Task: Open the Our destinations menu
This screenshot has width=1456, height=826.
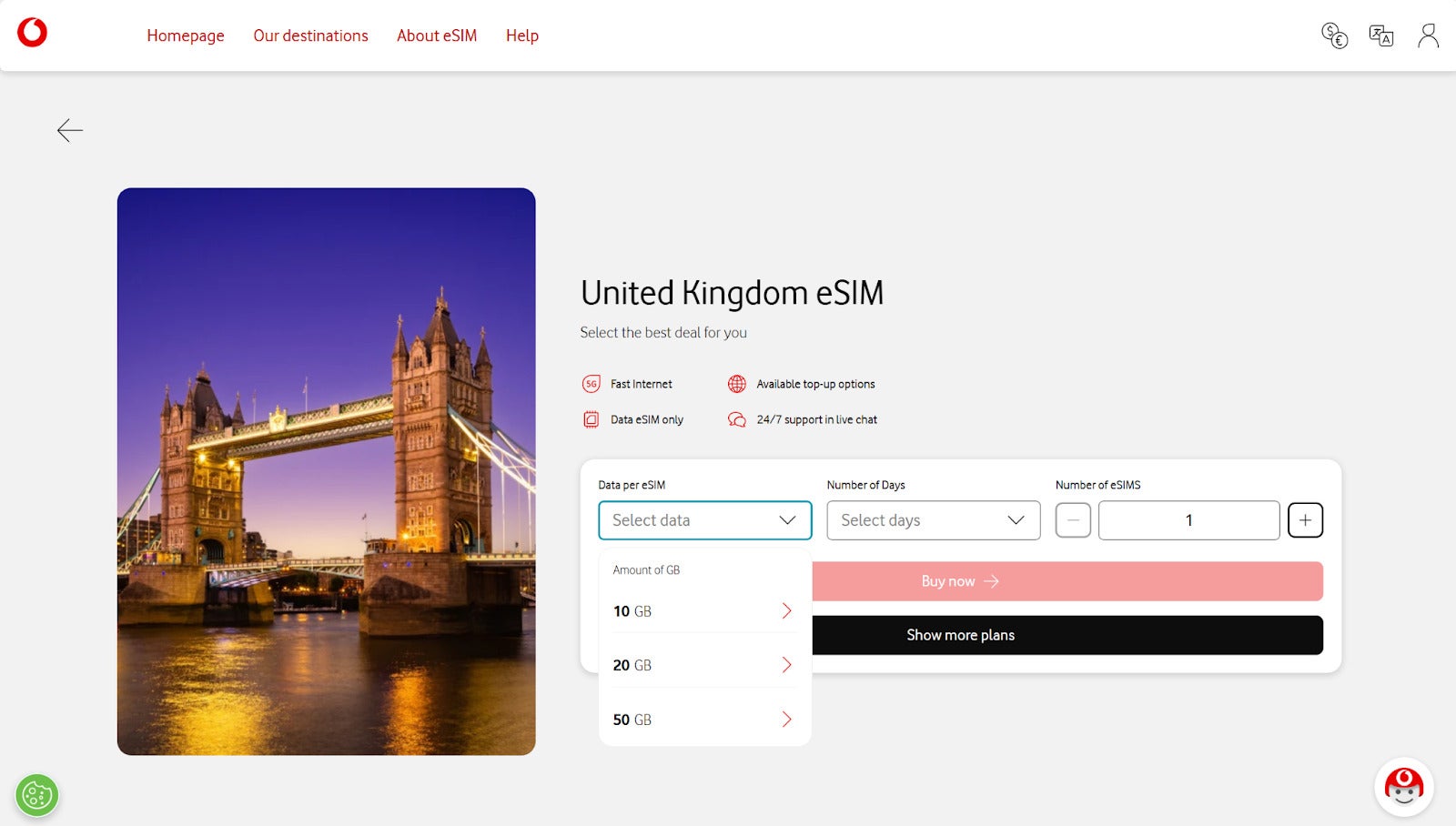Action: (x=310, y=35)
